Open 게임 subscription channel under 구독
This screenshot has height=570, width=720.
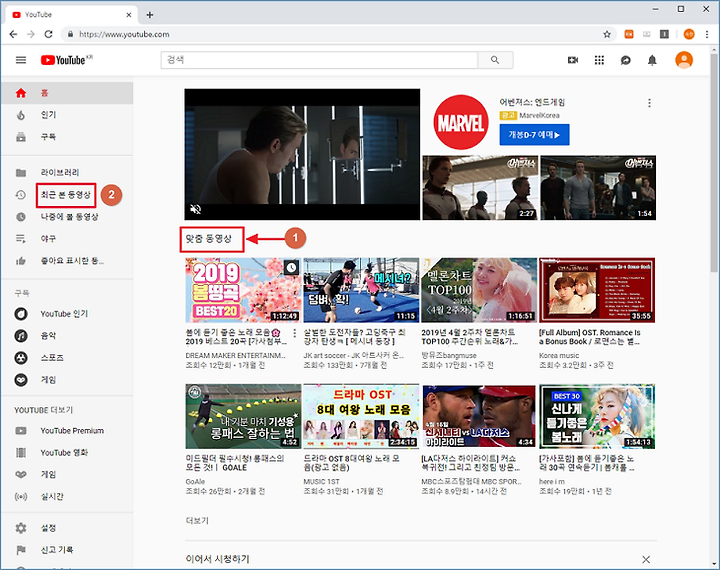pyautogui.click(x=67, y=380)
